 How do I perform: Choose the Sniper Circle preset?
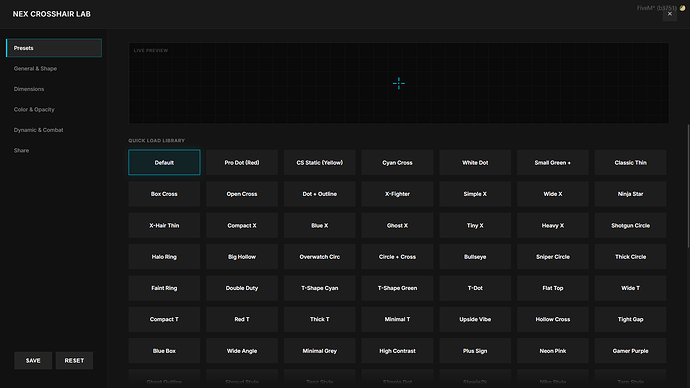coord(553,257)
